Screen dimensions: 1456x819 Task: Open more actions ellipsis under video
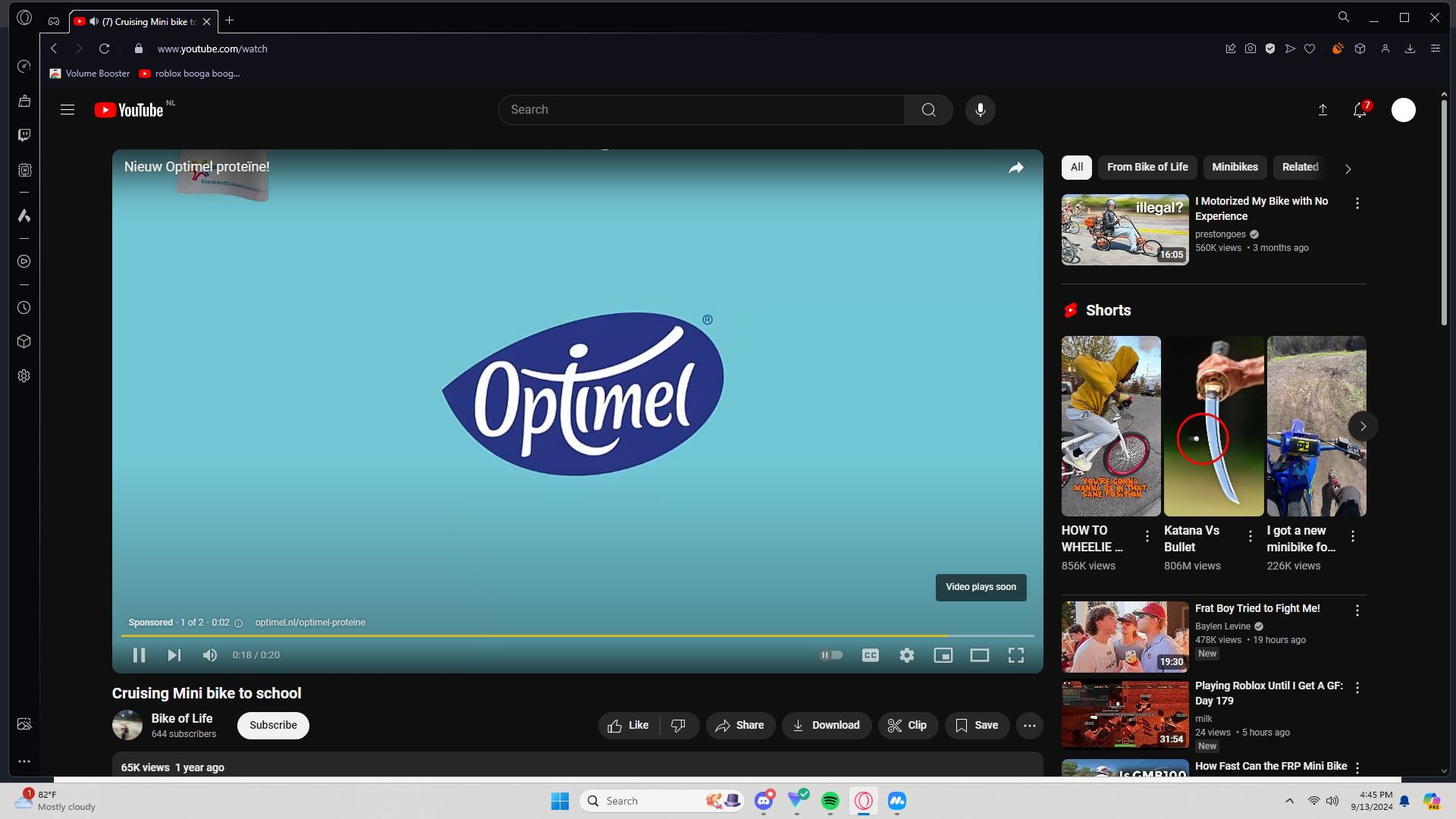1030,726
